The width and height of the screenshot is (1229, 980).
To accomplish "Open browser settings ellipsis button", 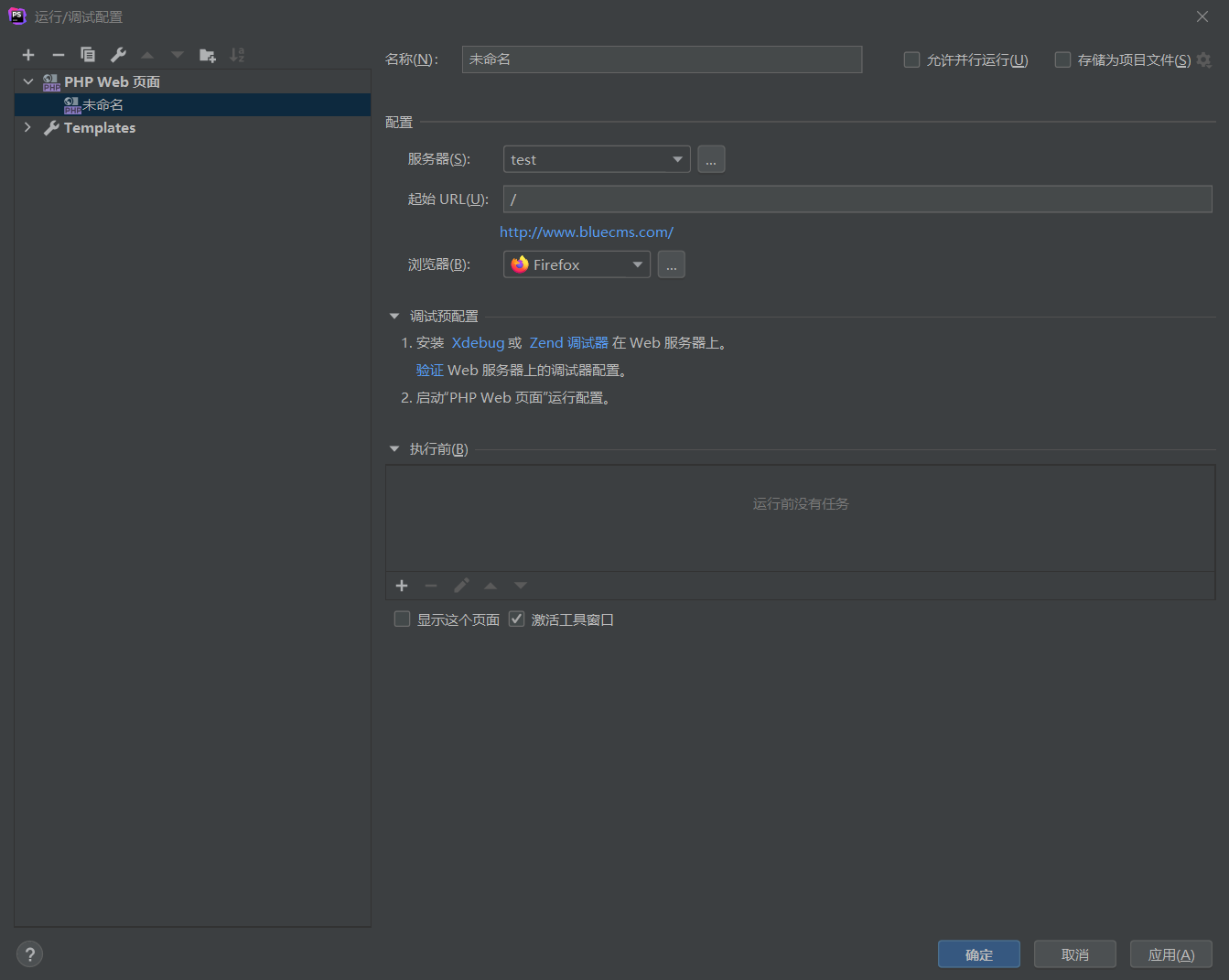I will [x=671, y=264].
